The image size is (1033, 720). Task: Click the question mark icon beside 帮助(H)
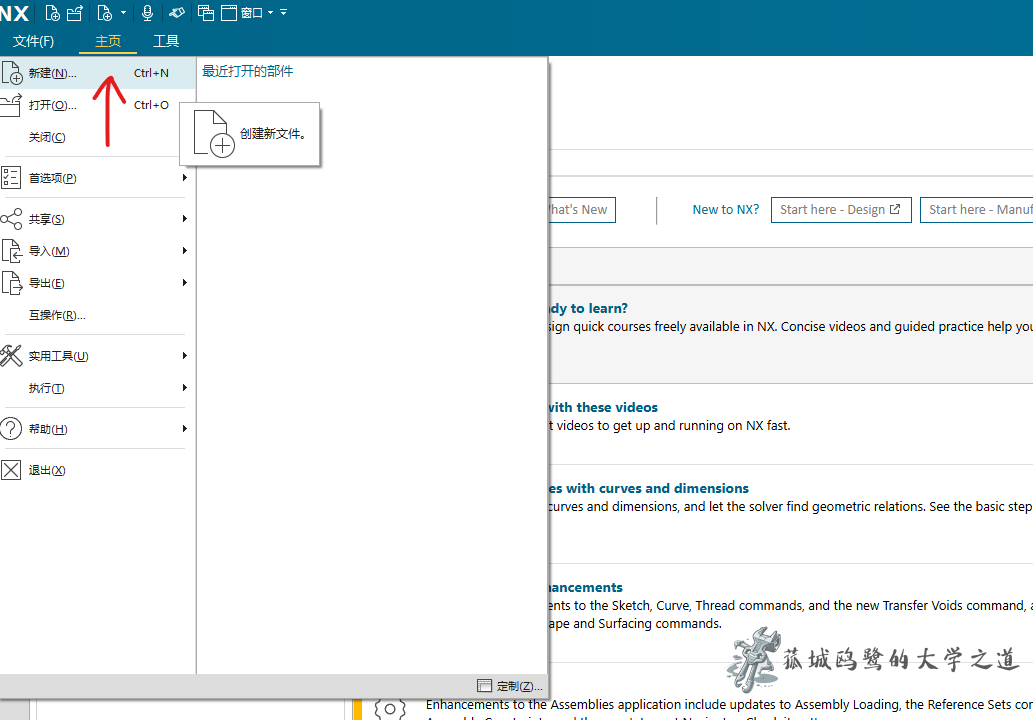(11, 429)
